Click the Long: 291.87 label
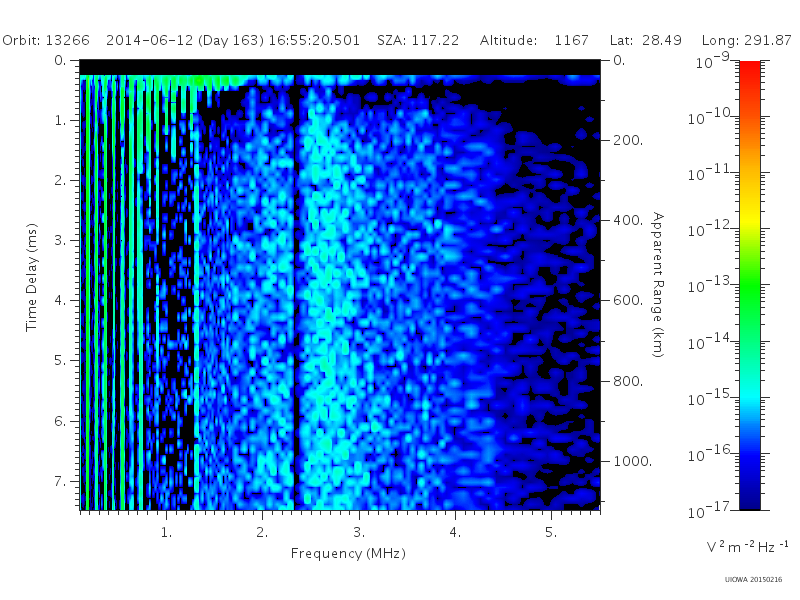The image size is (800, 600). [746, 40]
